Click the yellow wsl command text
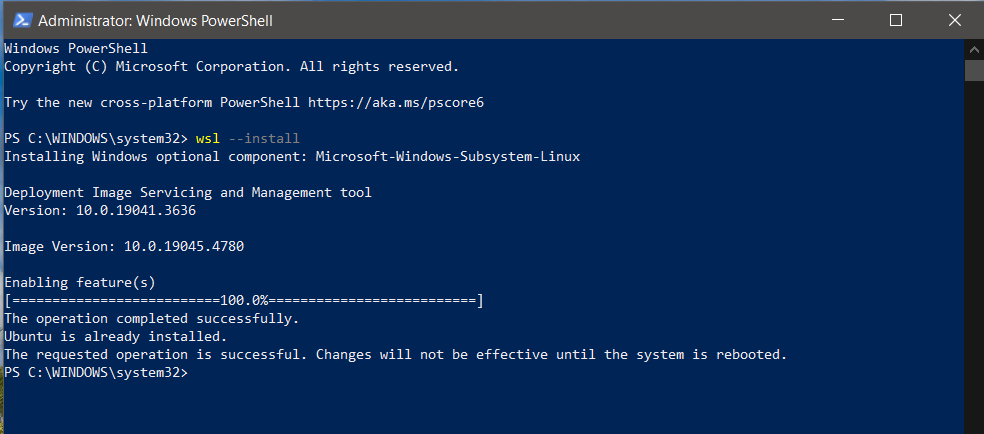Screen dimensions: 984x434 (208, 139)
